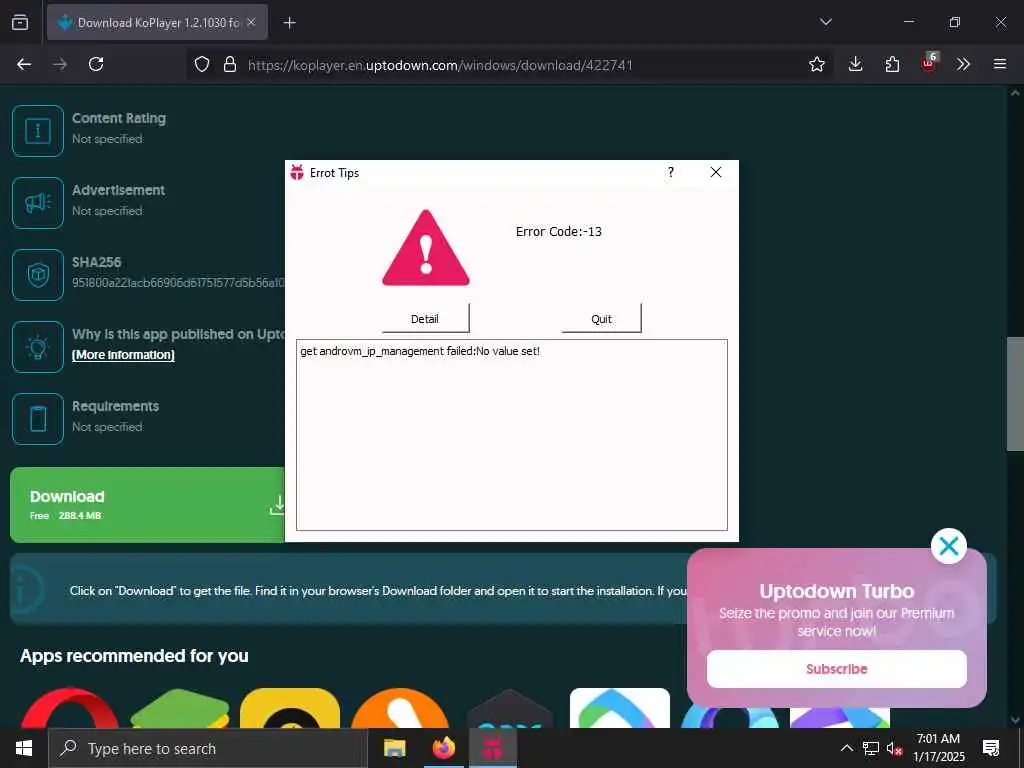Click the red warning triangle icon
Viewport: 1024px width, 768px height.
point(426,248)
